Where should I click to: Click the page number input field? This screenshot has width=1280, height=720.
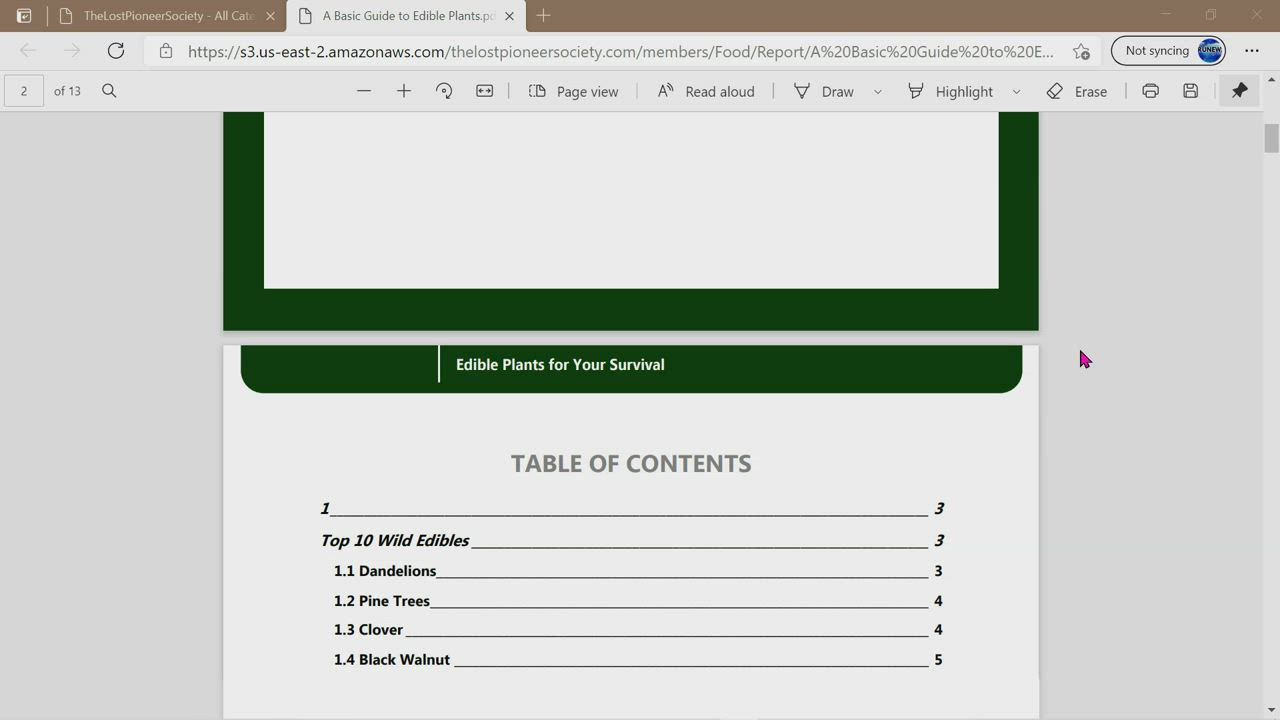pos(24,91)
